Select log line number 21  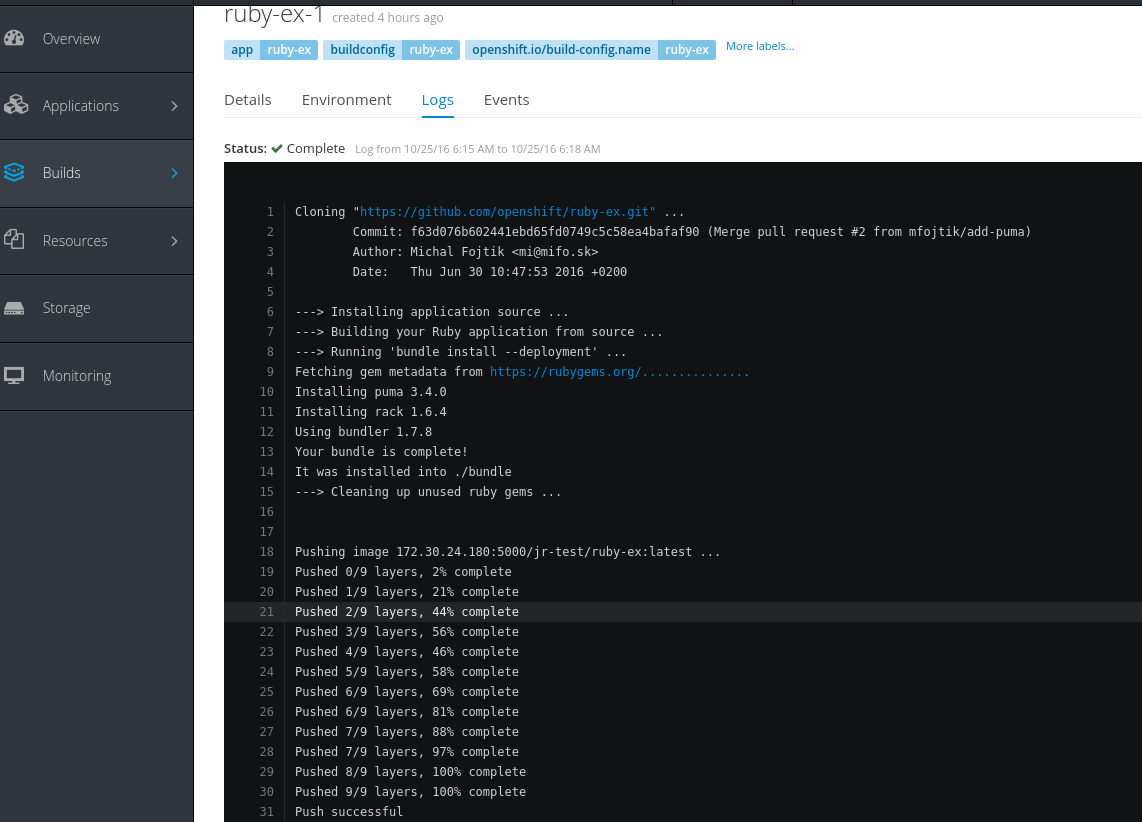pos(267,612)
